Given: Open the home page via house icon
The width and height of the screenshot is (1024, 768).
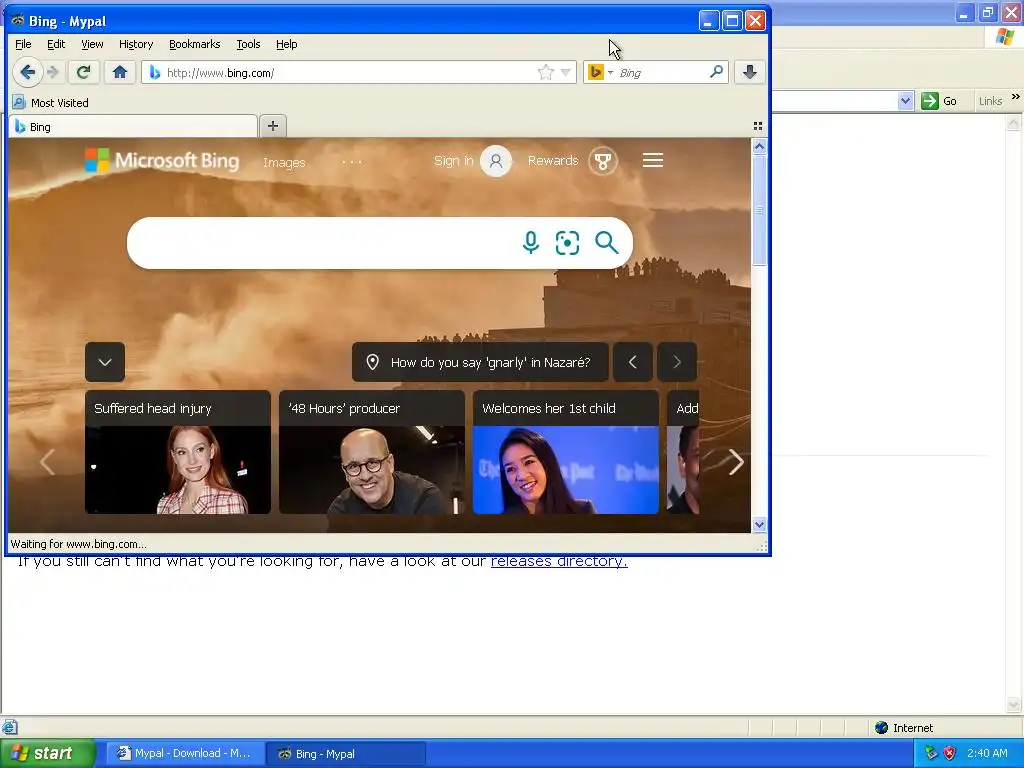Looking at the screenshot, I should click(120, 72).
